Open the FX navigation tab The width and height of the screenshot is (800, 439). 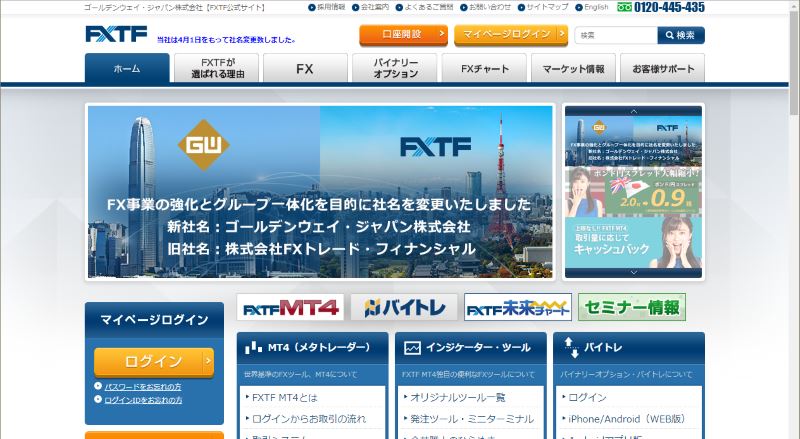click(x=305, y=68)
